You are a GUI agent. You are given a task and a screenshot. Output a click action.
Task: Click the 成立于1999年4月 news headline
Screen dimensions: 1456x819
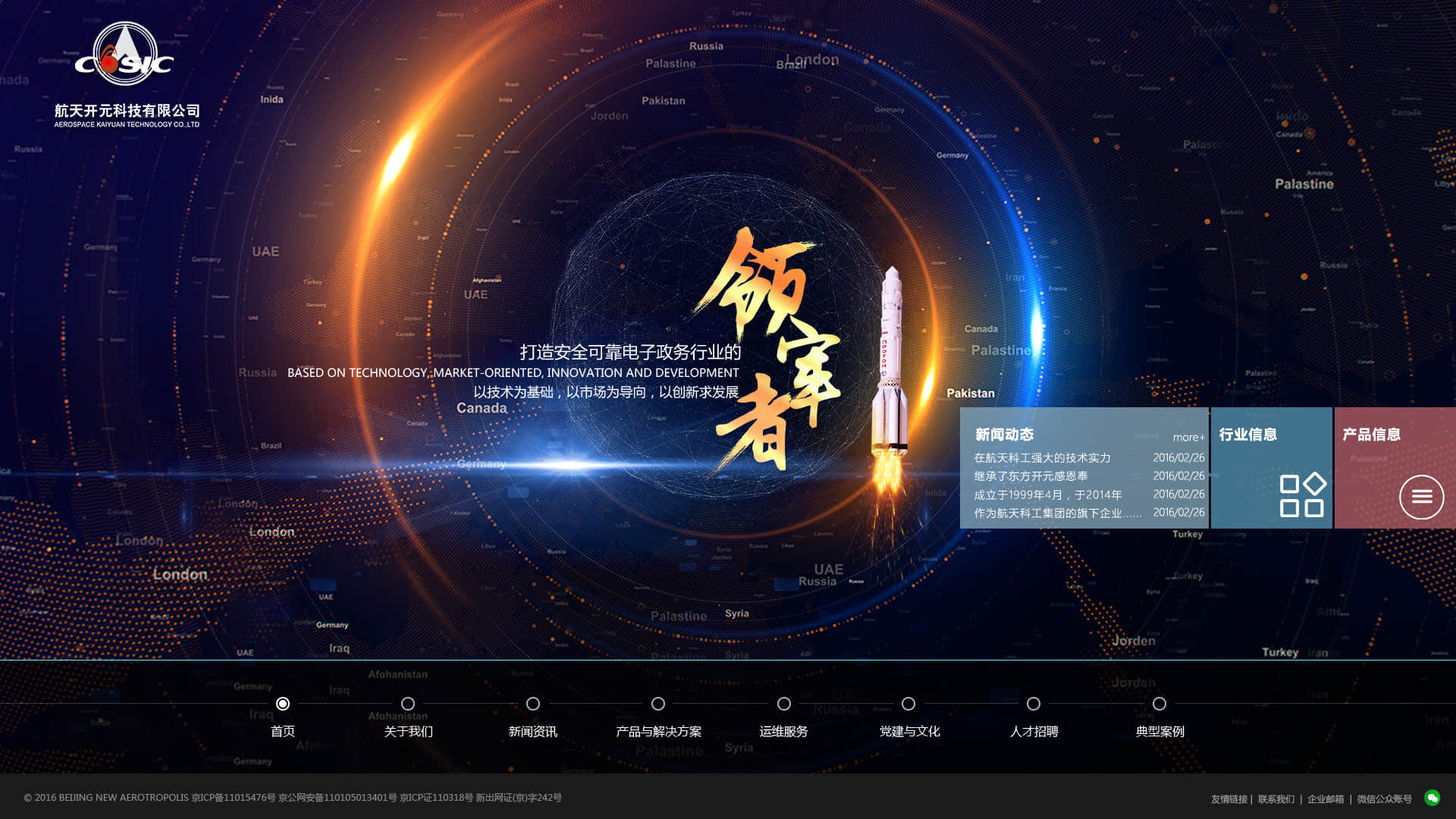[1049, 494]
